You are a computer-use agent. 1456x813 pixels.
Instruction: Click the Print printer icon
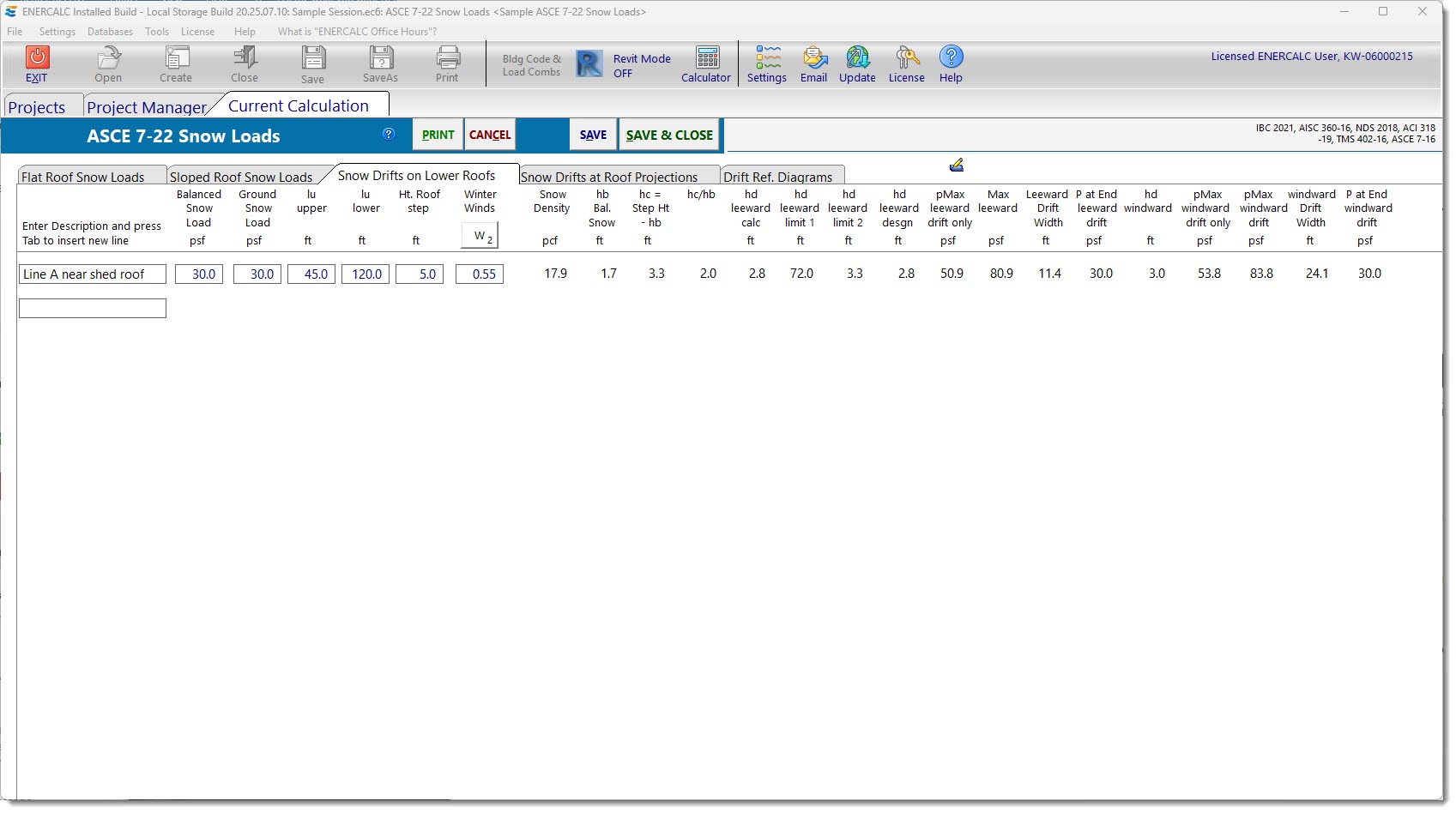pyautogui.click(x=448, y=57)
